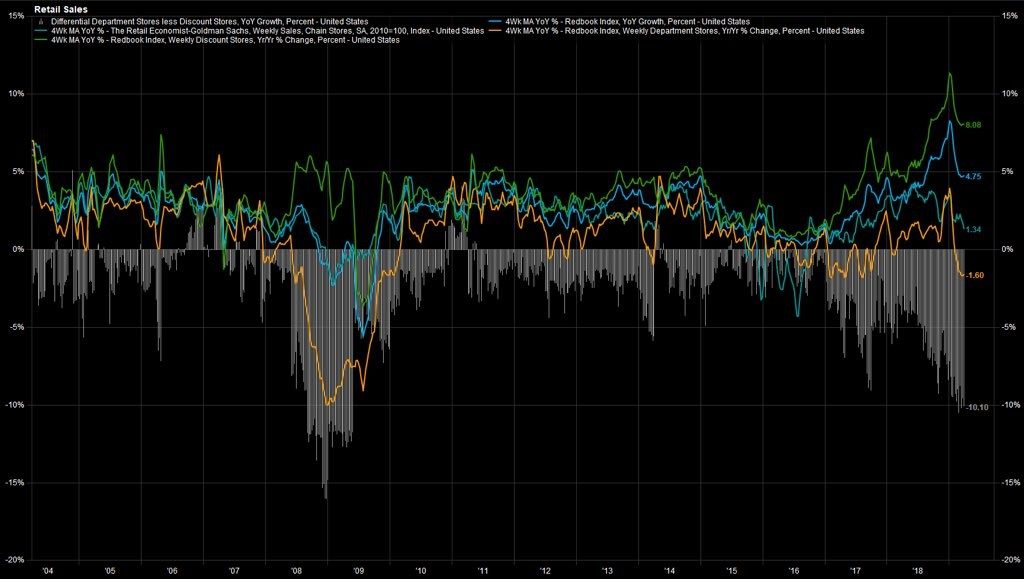
Task: Click the 15% label on left axis
Action: click(x=18, y=16)
